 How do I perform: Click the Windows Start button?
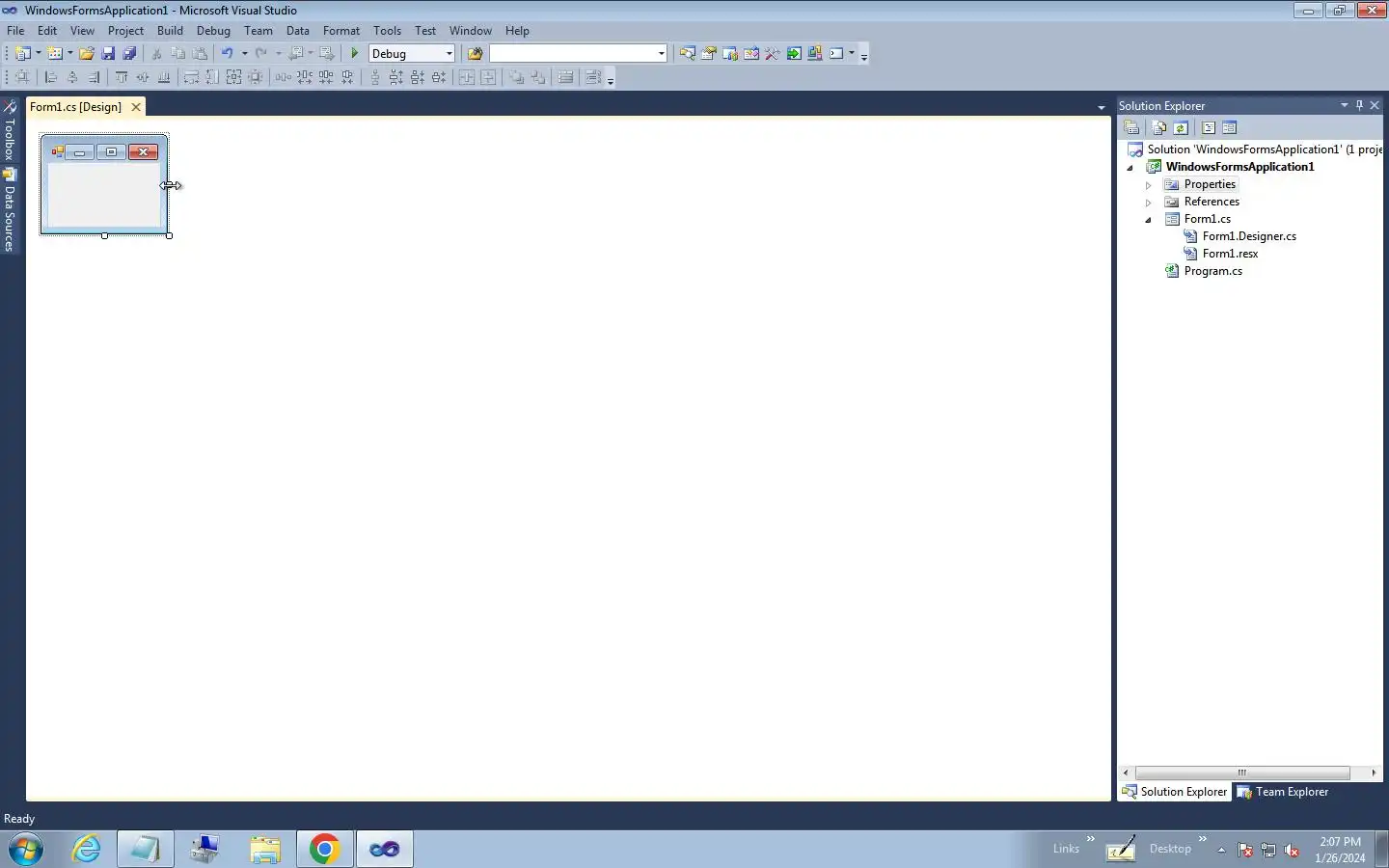[x=26, y=849]
